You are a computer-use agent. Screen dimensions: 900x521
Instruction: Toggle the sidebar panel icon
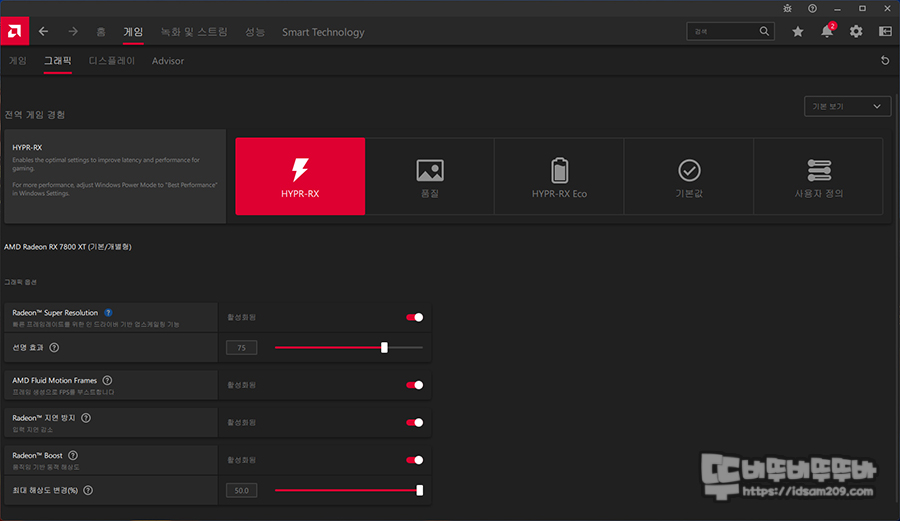(x=885, y=32)
